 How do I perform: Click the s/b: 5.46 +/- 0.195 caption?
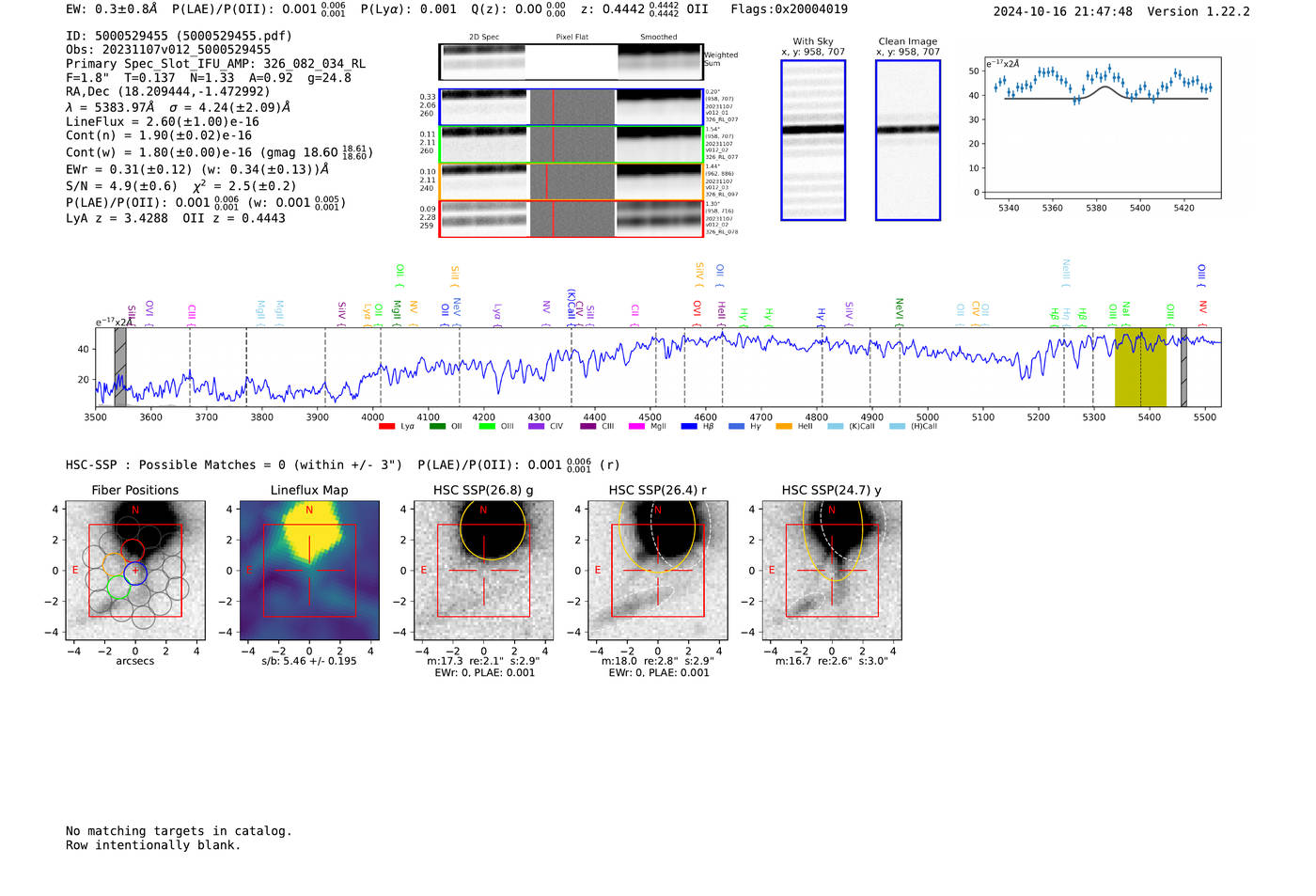tap(309, 661)
